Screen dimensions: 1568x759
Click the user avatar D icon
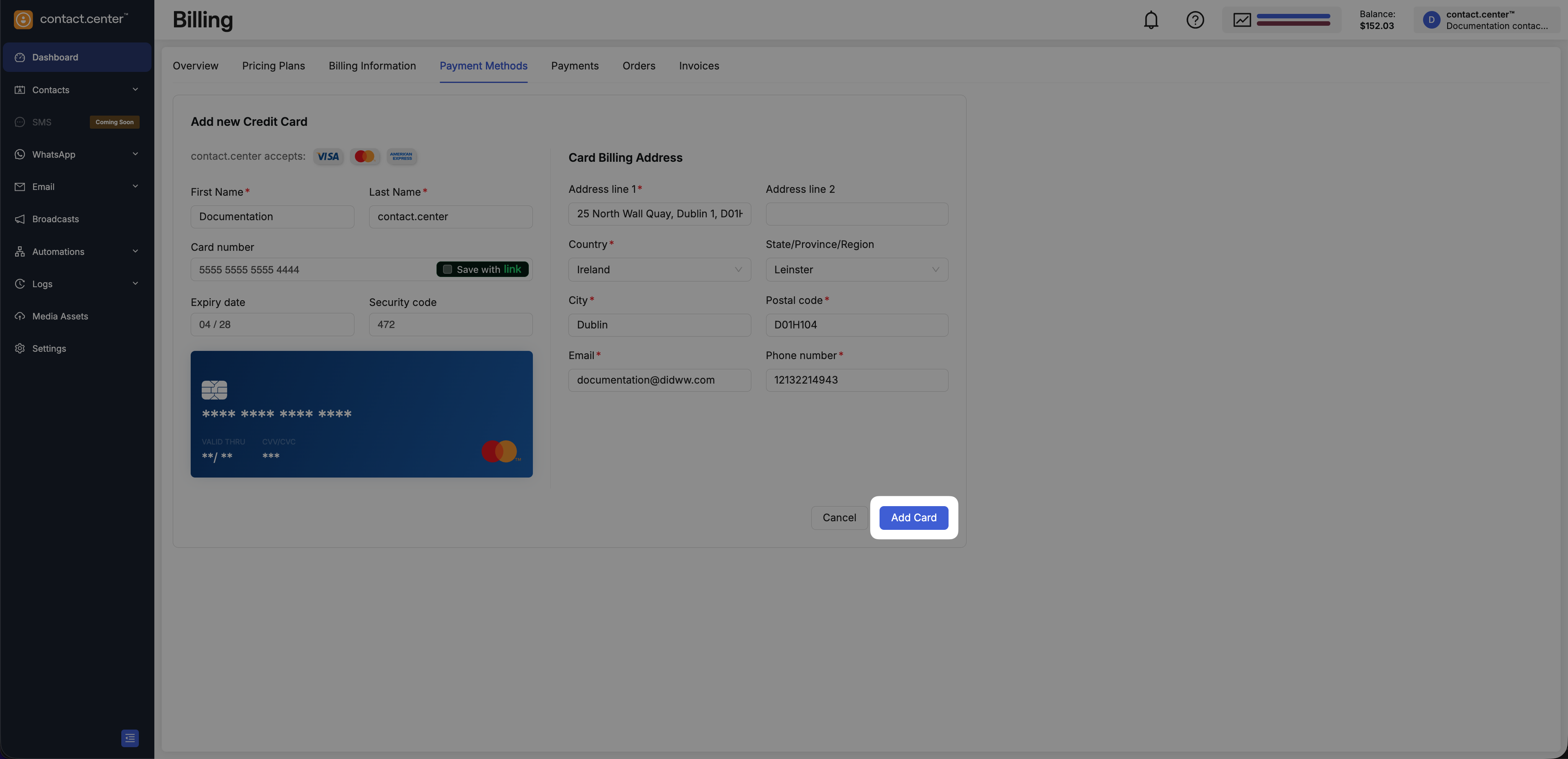[1431, 20]
